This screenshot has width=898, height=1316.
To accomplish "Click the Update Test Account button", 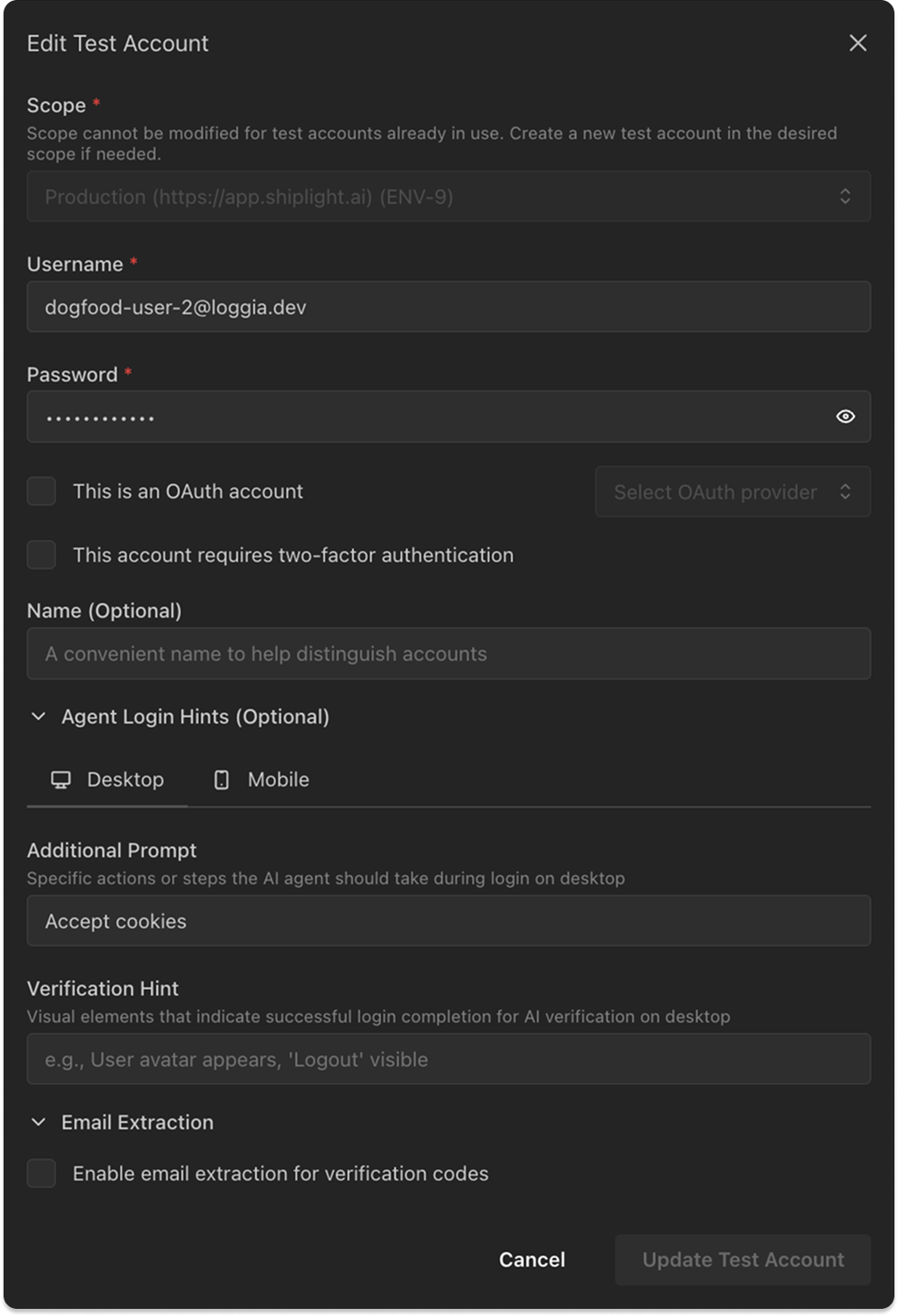I will tap(742, 1259).
